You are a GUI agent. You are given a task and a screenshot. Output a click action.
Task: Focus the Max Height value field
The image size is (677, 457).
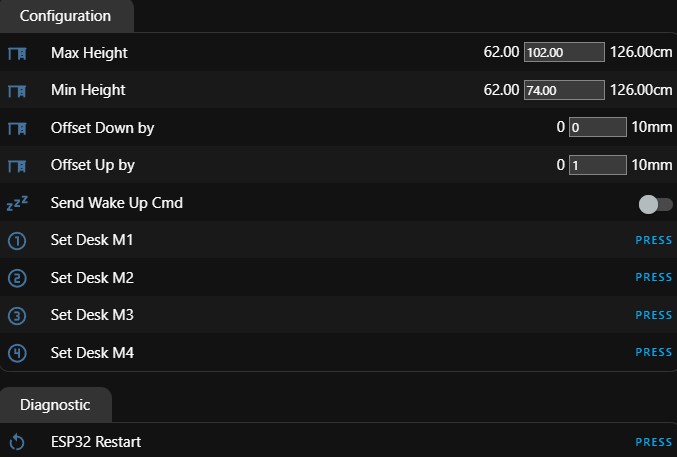tap(564, 52)
